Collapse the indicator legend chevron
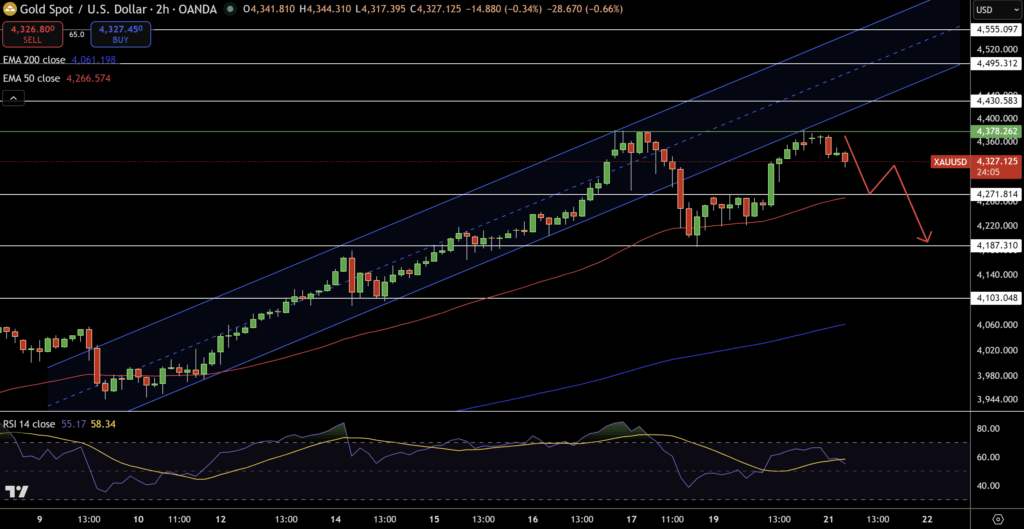 click(x=14, y=98)
